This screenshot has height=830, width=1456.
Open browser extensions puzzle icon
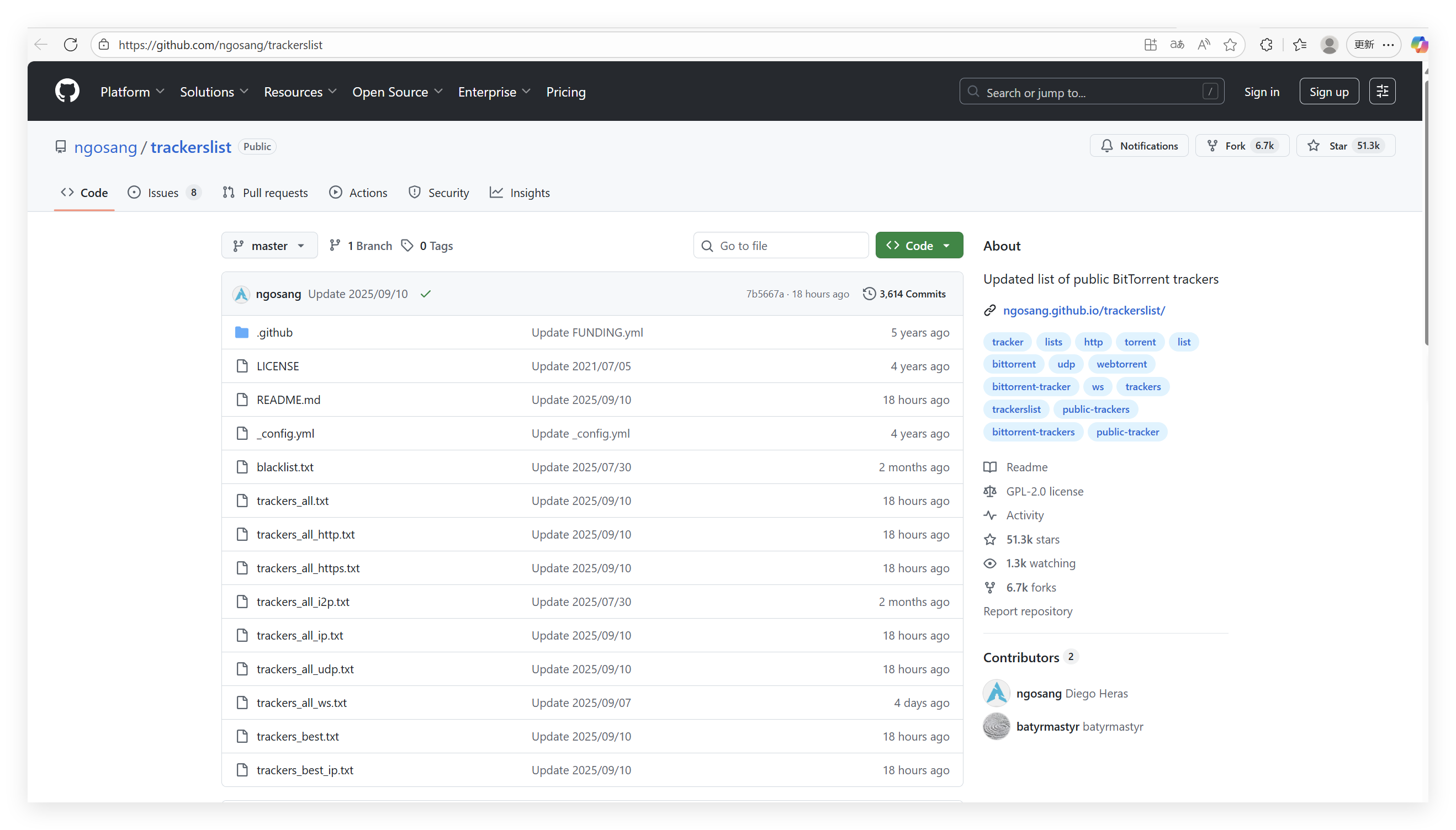tap(1266, 45)
